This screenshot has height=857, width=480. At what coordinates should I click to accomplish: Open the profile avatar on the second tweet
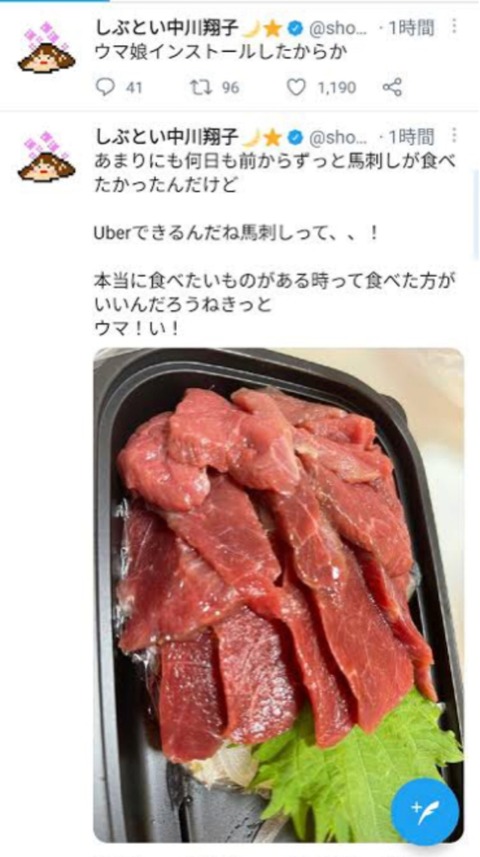(x=46, y=157)
